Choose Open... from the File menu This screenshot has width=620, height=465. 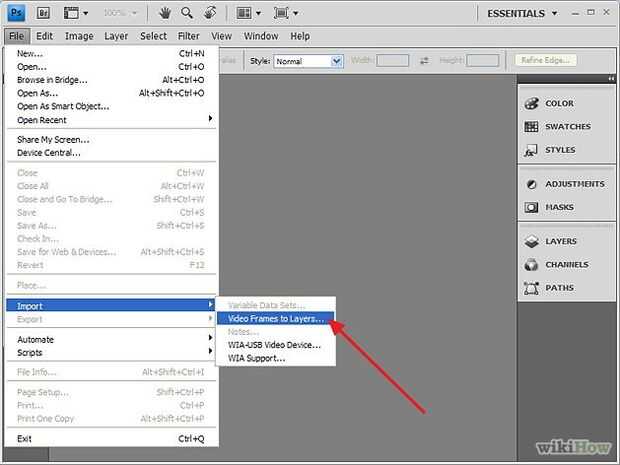(111, 66)
